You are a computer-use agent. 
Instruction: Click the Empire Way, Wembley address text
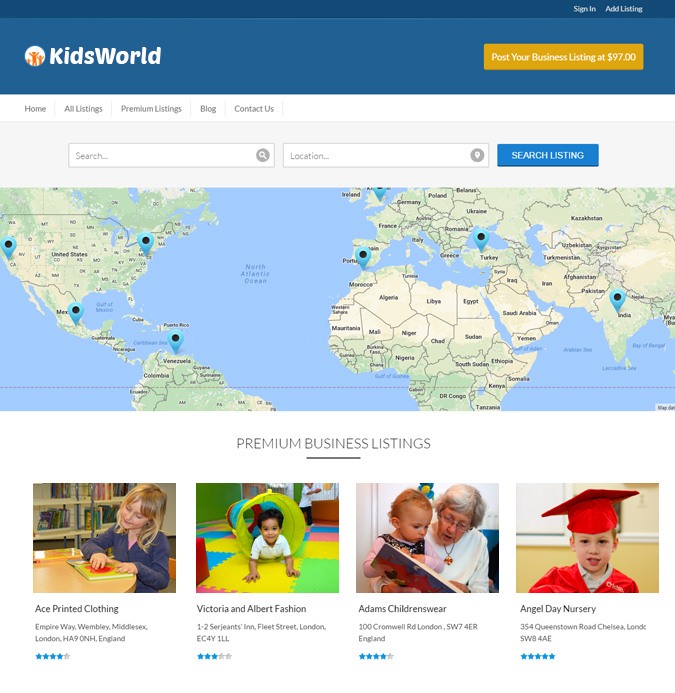tap(92, 632)
